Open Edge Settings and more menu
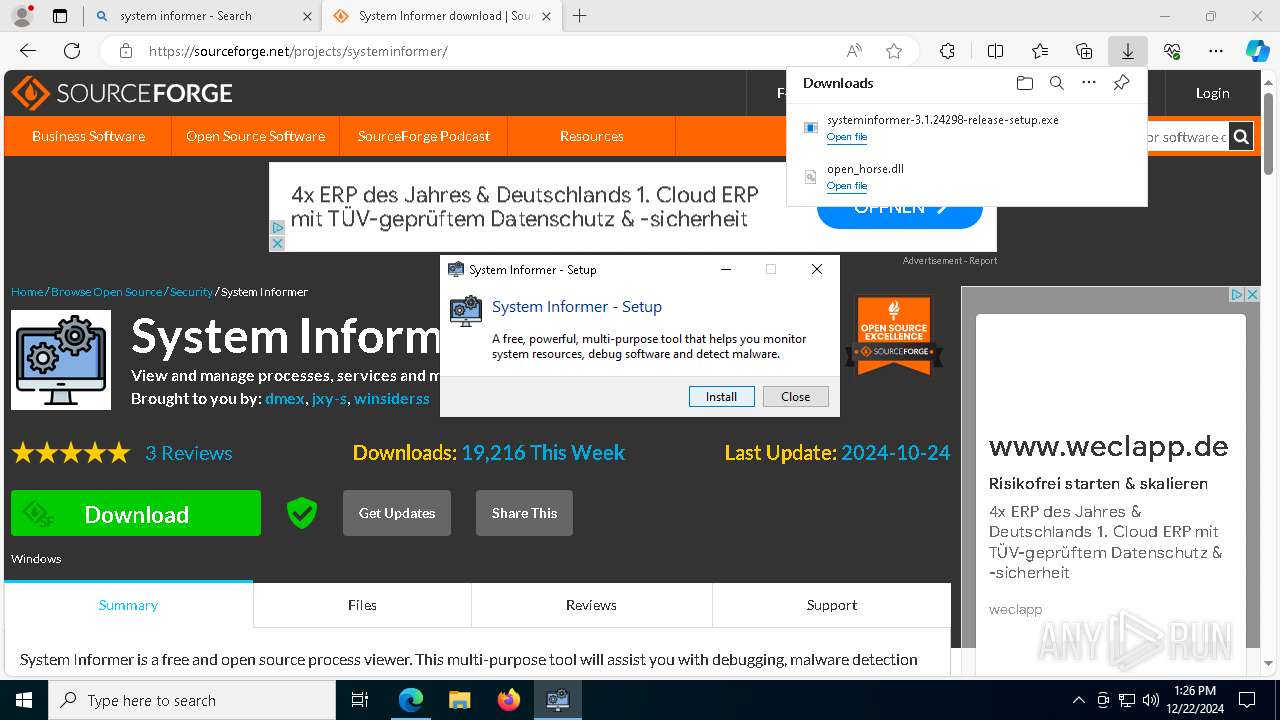 [x=1216, y=51]
